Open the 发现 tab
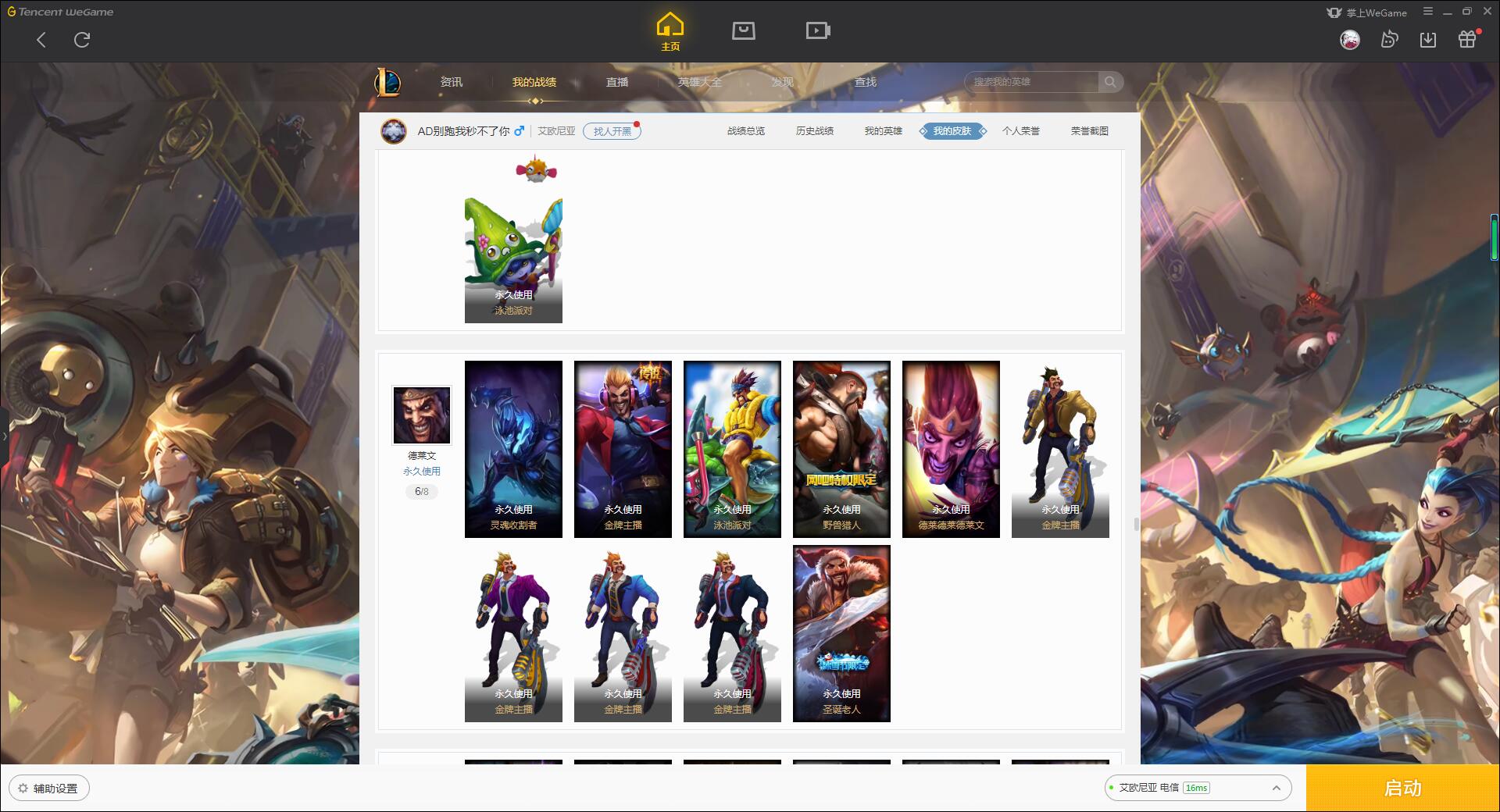The width and height of the screenshot is (1500, 812). click(783, 82)
